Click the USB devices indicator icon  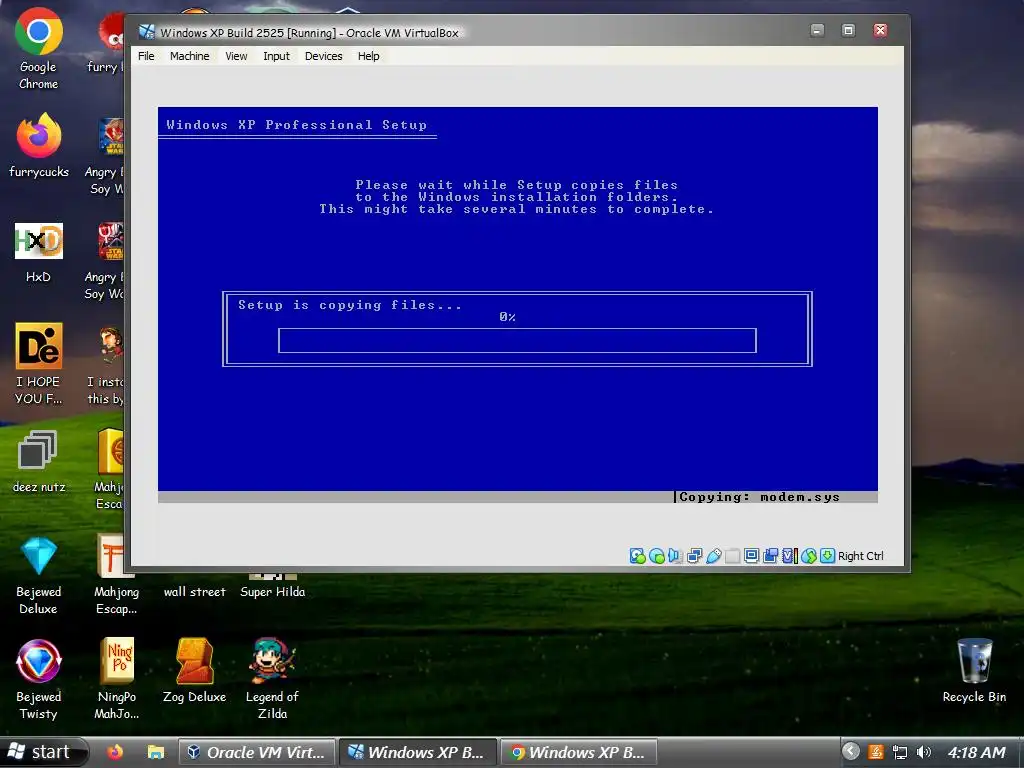click(713, 556)
